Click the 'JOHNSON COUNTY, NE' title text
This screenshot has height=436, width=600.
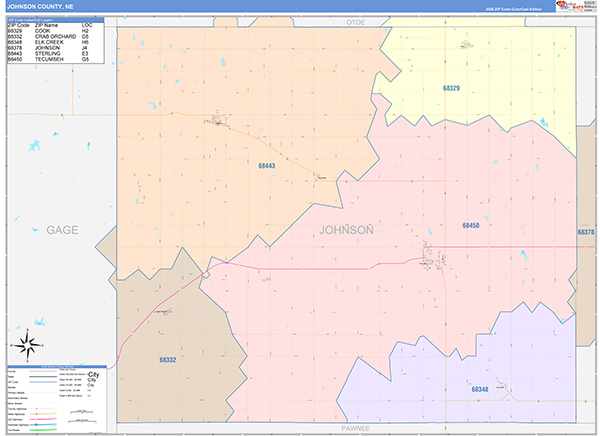tap(40, 7)
